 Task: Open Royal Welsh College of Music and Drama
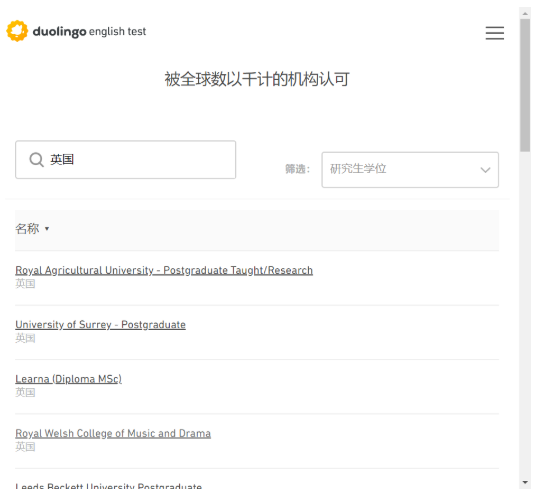pyautogui.click(x=113, y=433)
